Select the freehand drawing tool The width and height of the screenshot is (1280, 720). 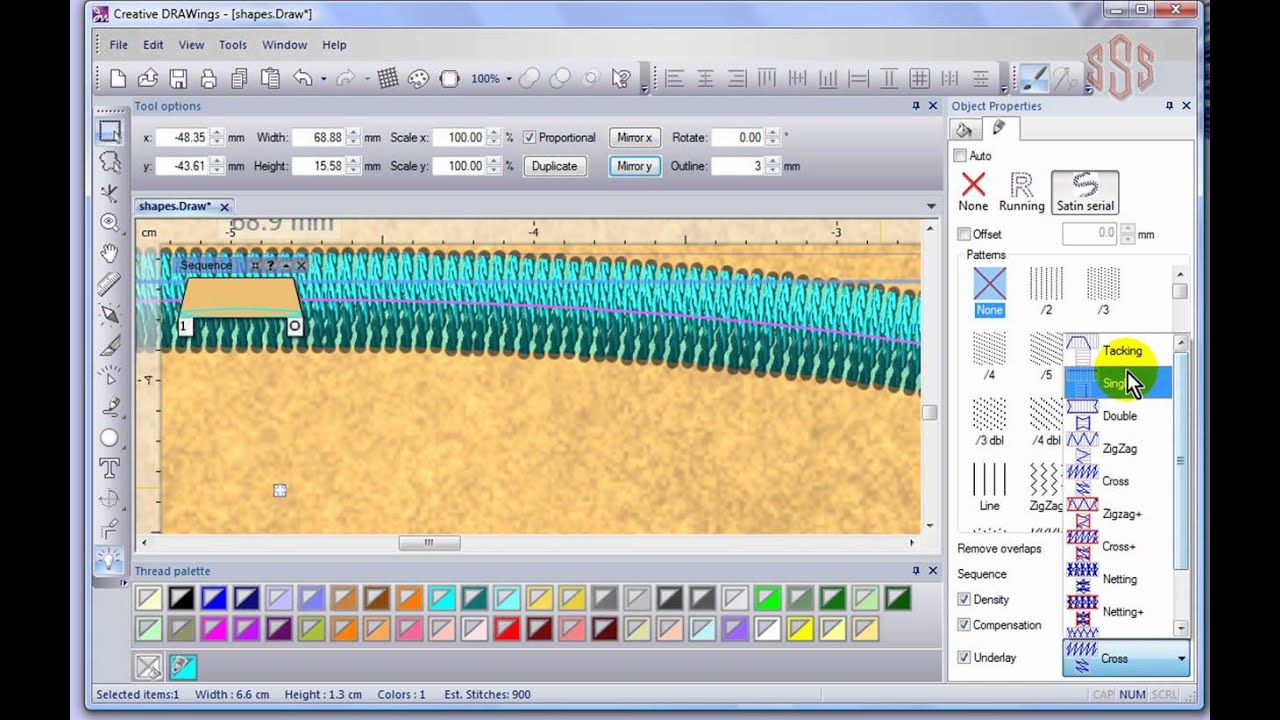point(110,407)
